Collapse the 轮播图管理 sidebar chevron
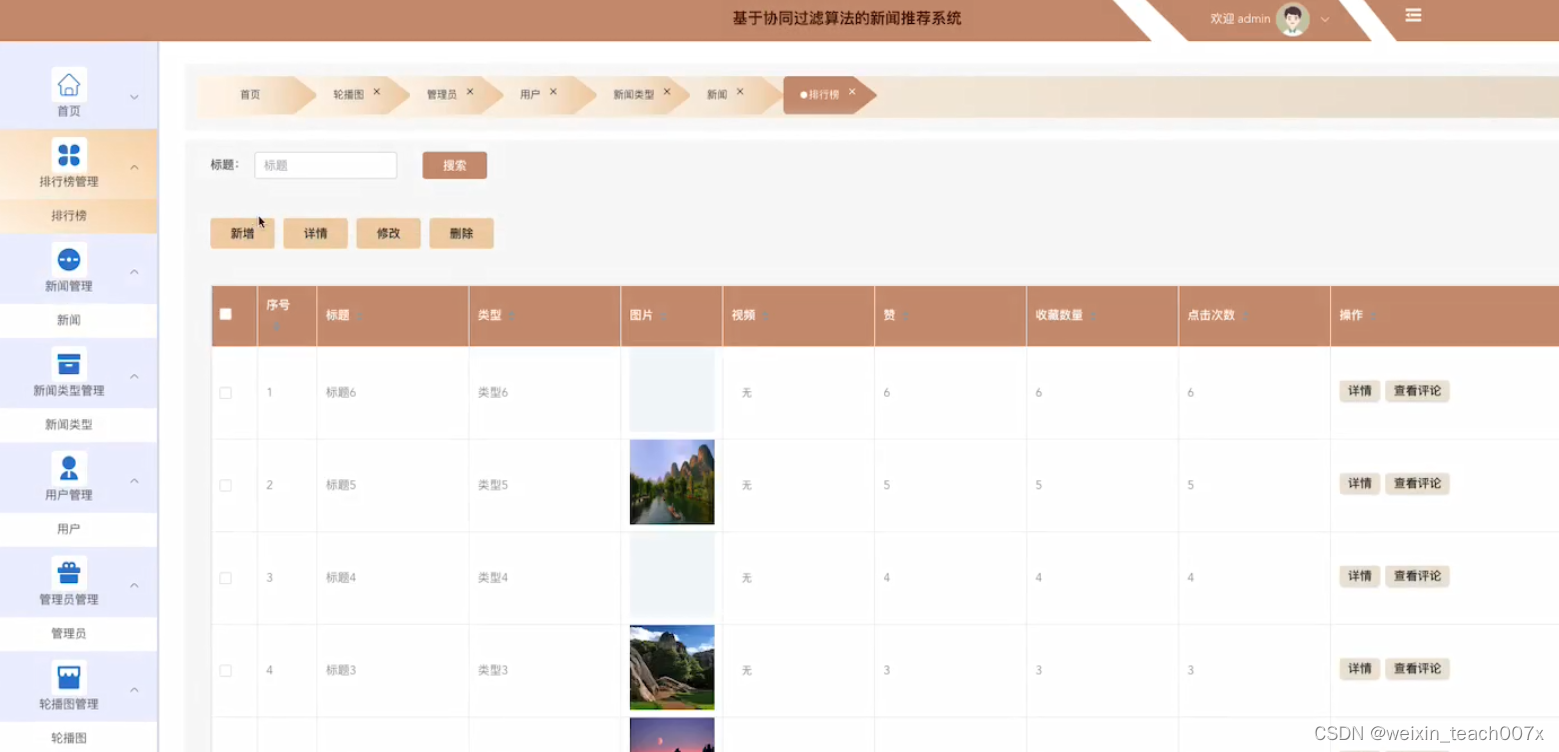The width and height of the screenshot is (1559, 752). (x=134, y=690)
